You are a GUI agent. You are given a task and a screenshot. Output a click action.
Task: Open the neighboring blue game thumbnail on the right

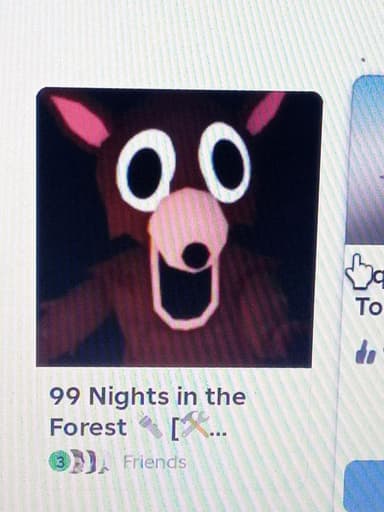click(x=366, y=160)
